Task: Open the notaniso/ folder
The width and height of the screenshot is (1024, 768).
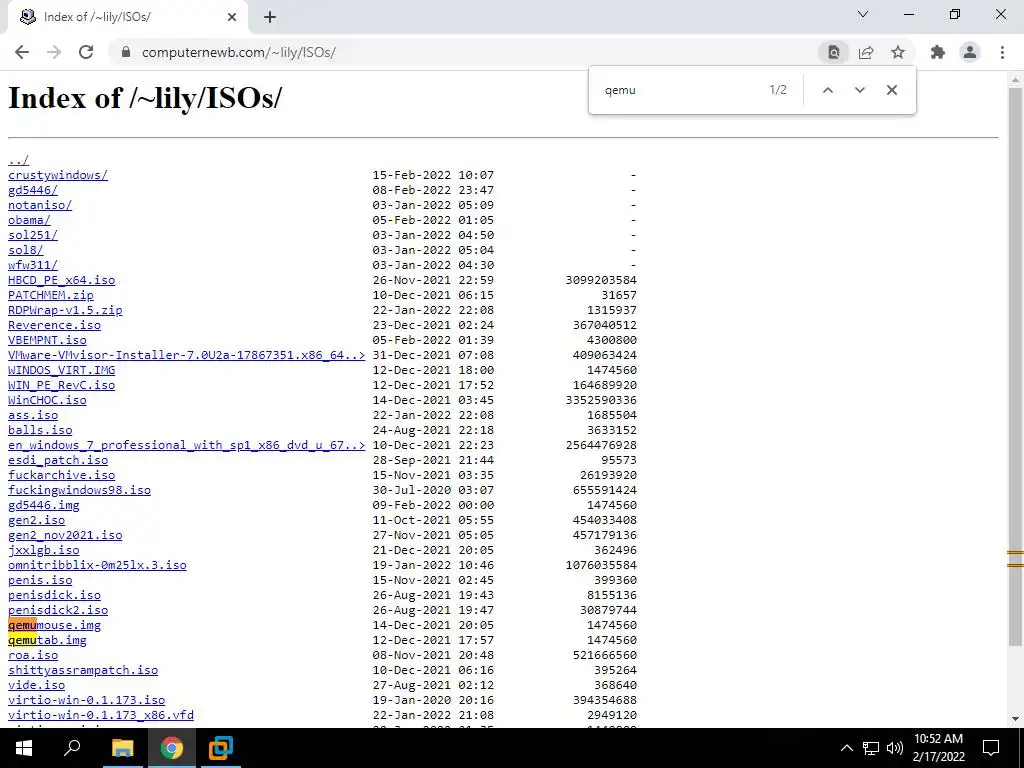Action: tap(40, 205)
